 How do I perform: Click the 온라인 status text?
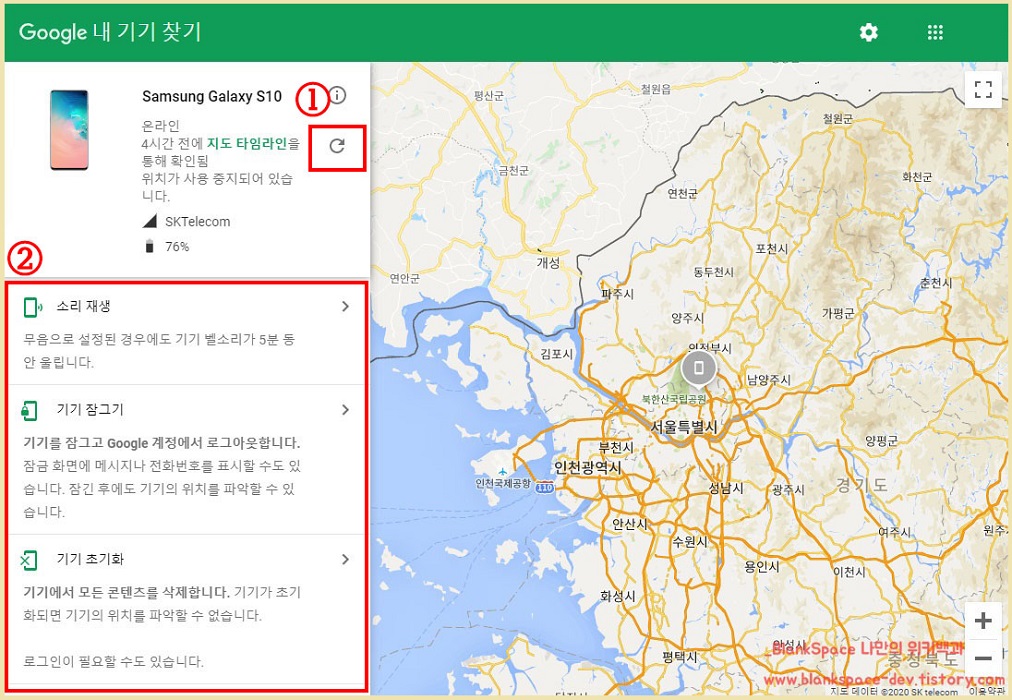click(161, 126)
